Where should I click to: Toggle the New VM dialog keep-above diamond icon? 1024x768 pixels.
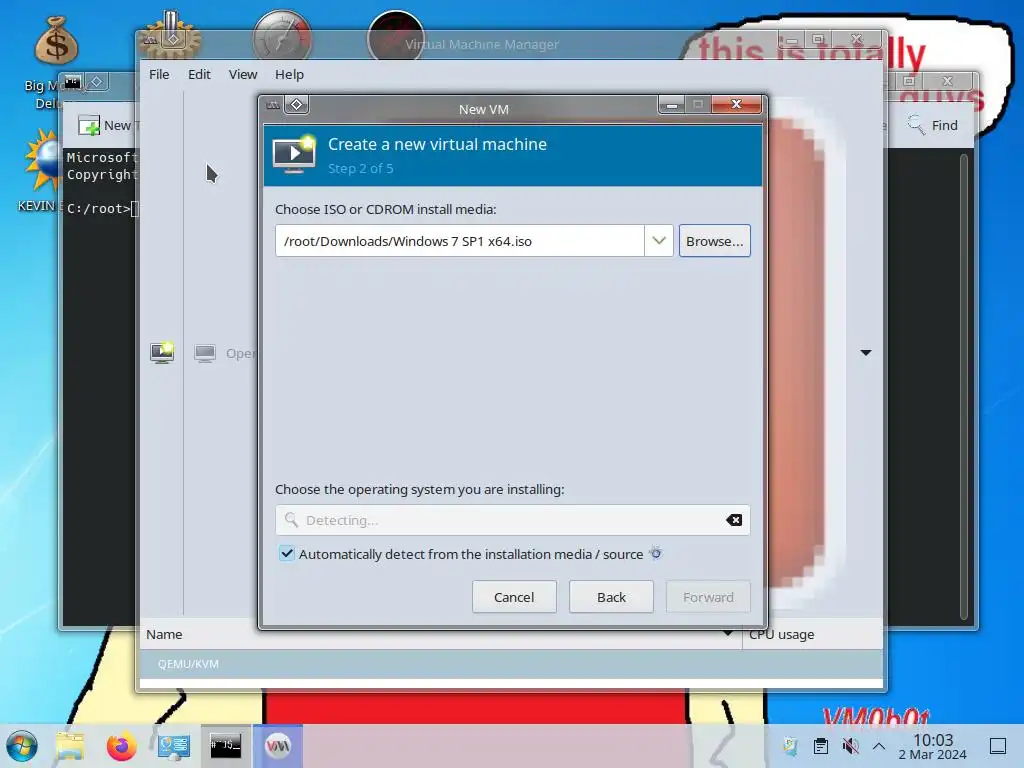[296, 104]
